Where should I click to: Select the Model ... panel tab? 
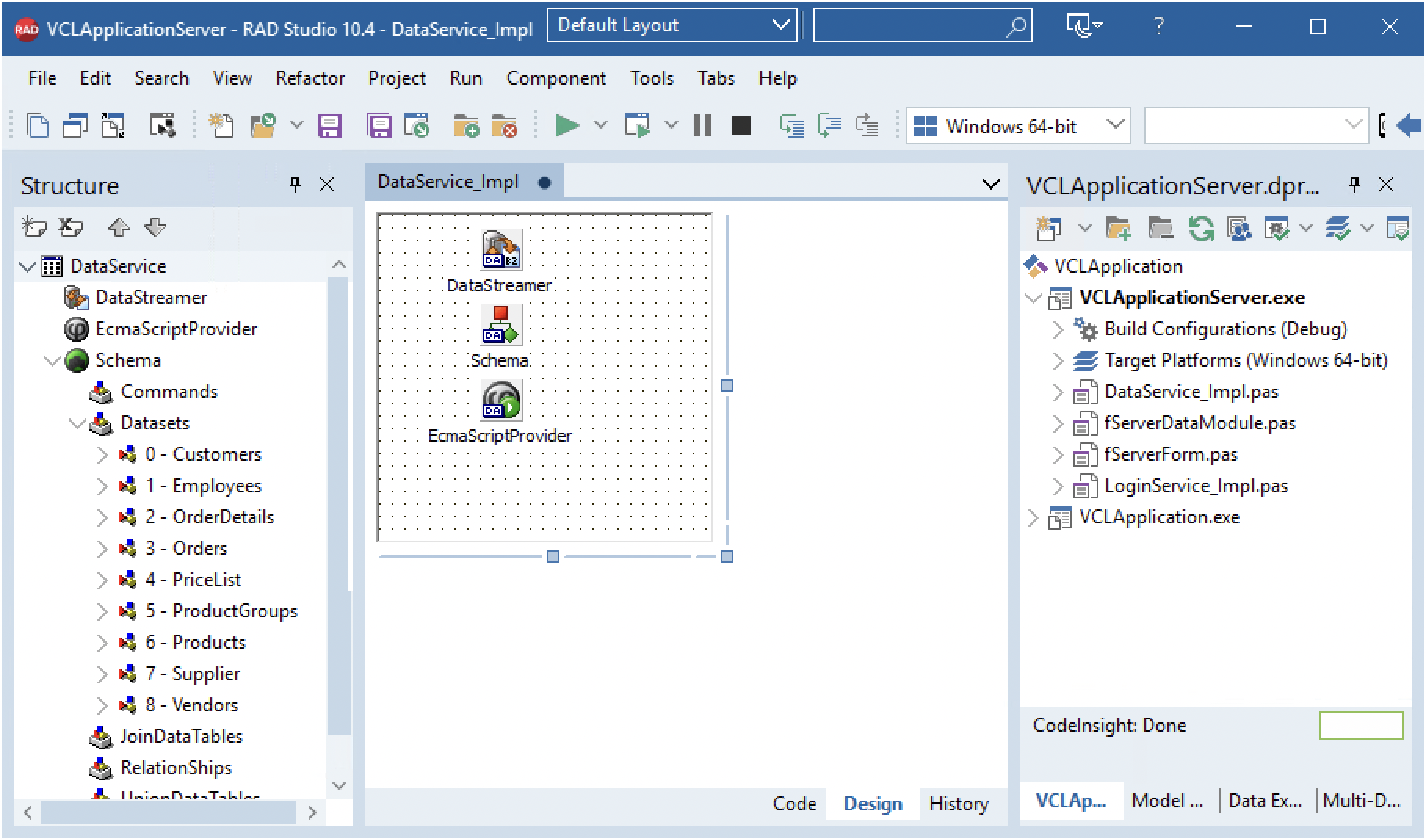[x=1167, y=801]
